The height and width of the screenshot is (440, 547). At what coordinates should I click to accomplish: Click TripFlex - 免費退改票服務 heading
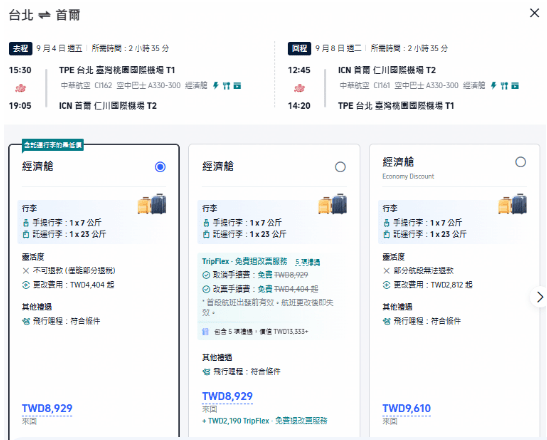(x=245, y=261)
